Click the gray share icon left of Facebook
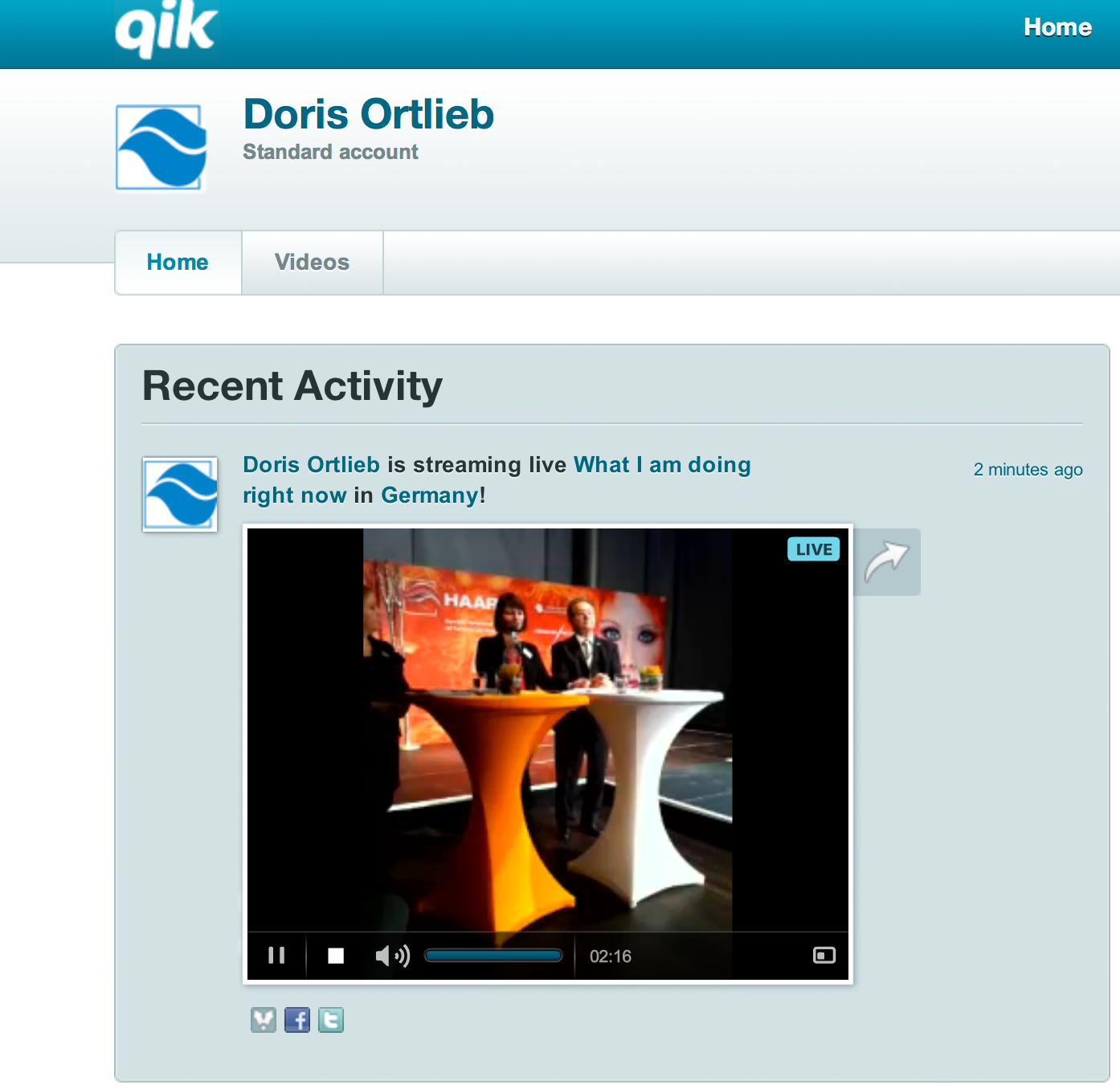1120x1089 pixels. click(x=264, y=1020)
